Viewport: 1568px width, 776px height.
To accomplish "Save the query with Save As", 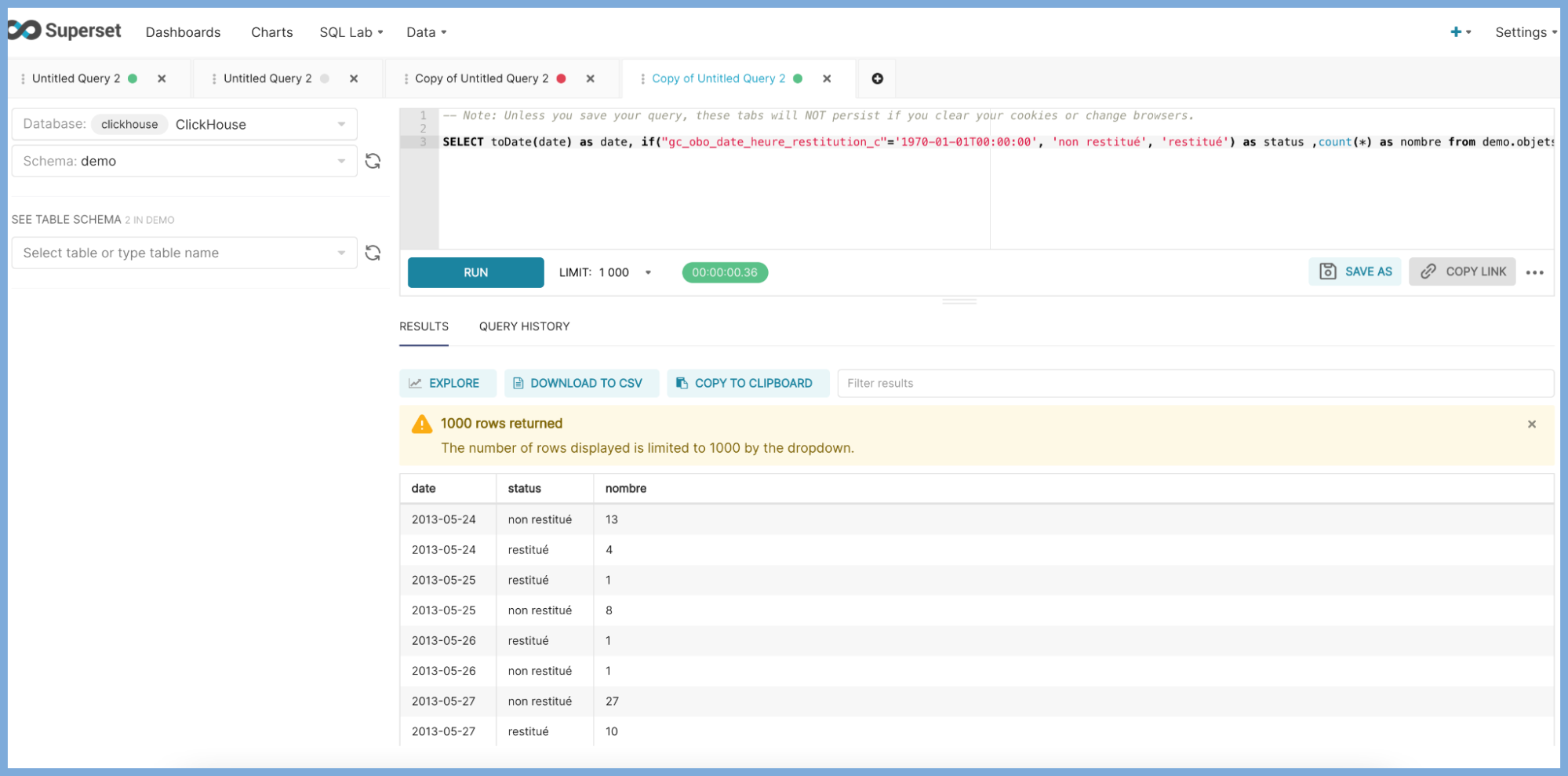I will pyautogui.click(x=1355, y=271).
